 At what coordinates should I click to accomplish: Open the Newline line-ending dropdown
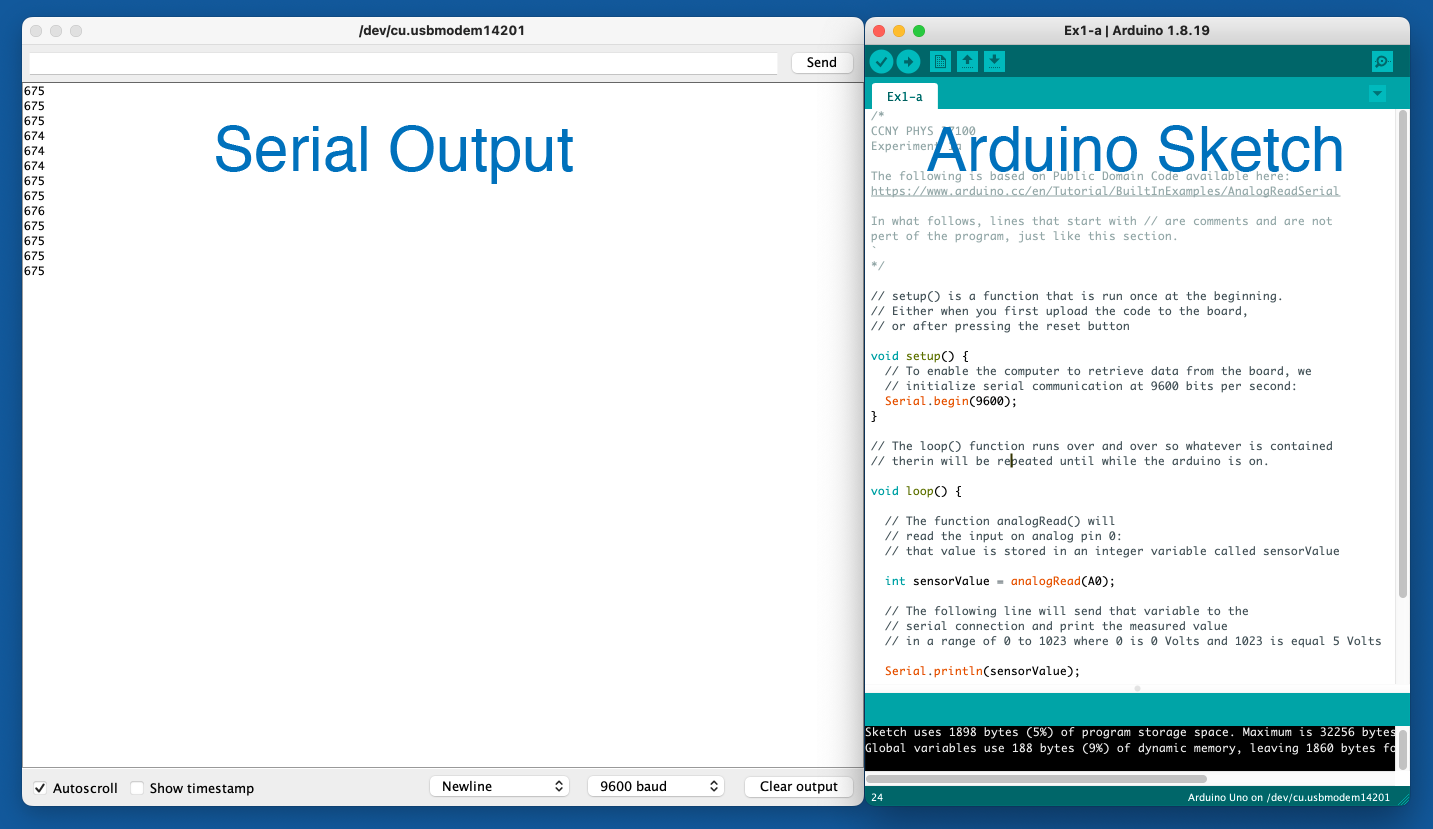click(500, 786)
